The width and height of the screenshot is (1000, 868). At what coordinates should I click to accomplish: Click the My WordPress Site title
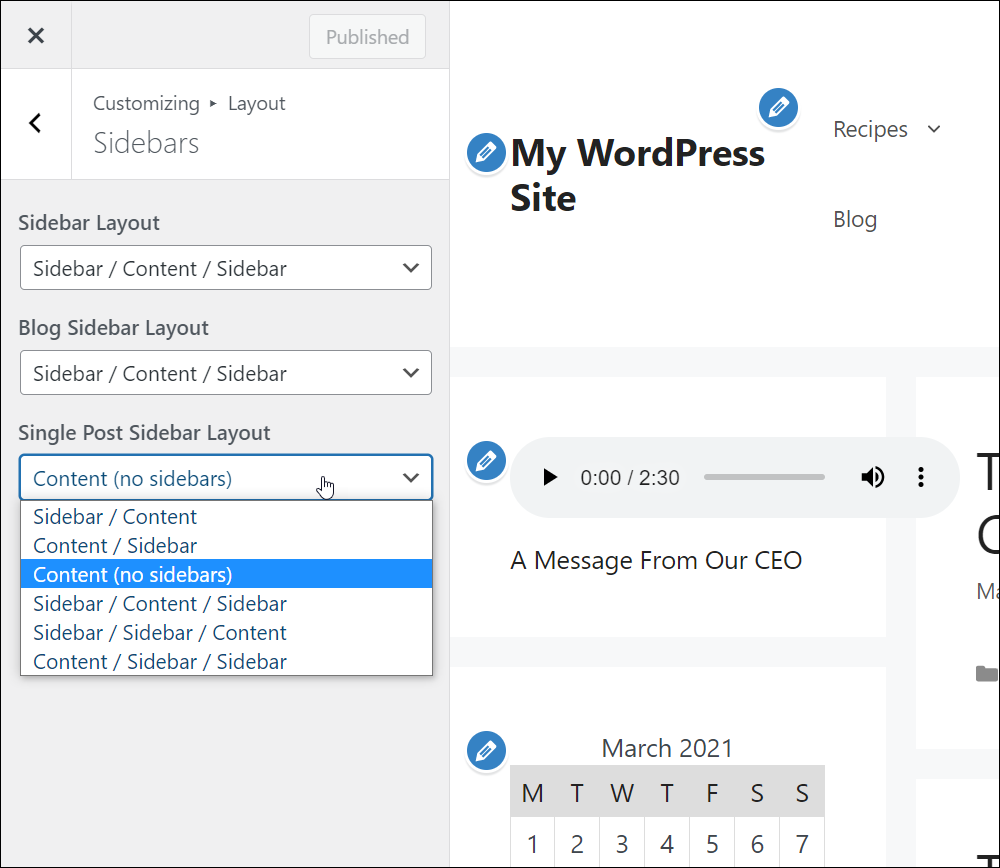(637, 175)
